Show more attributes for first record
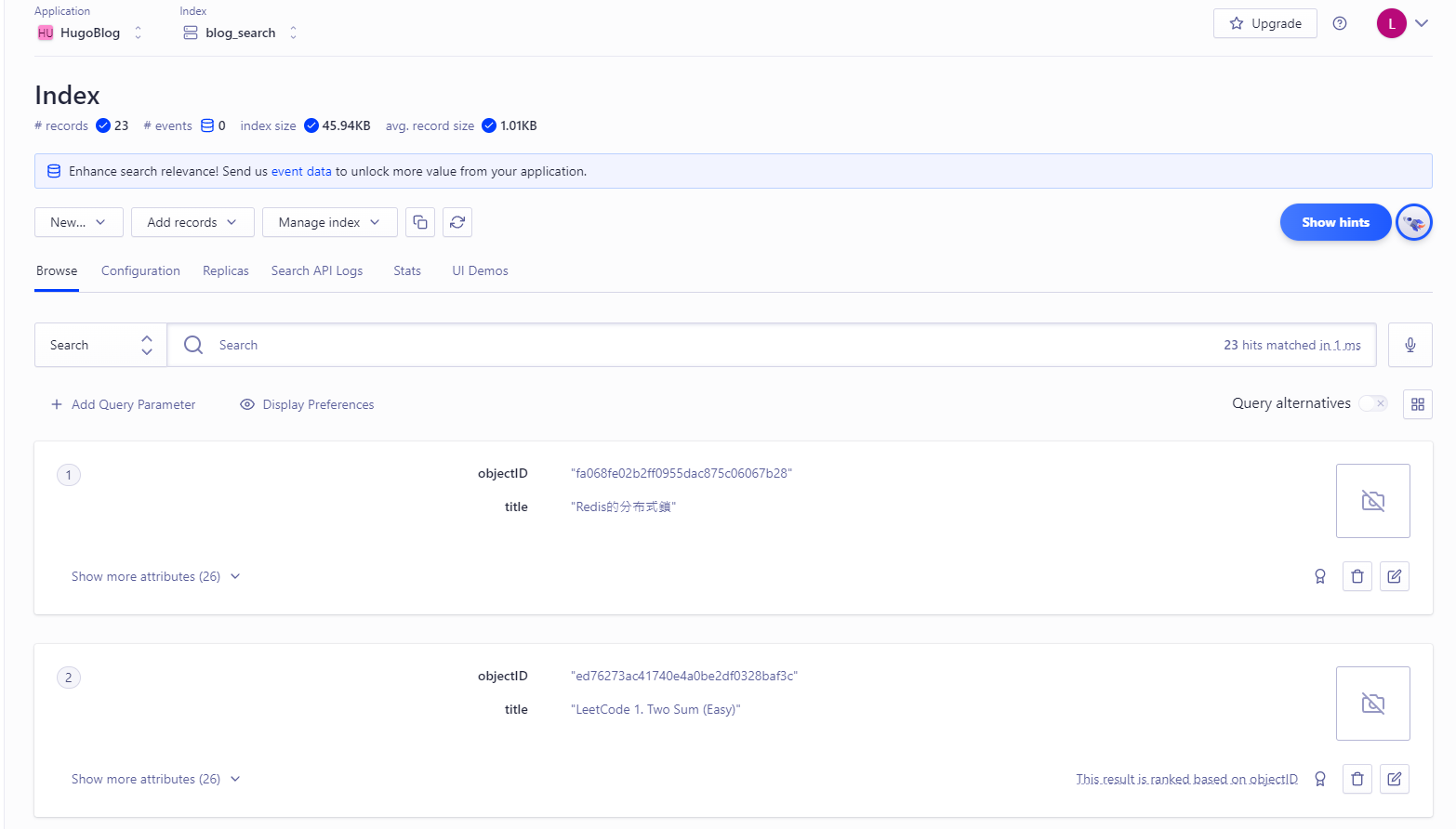1456x829 pixels. click(155, 576)
